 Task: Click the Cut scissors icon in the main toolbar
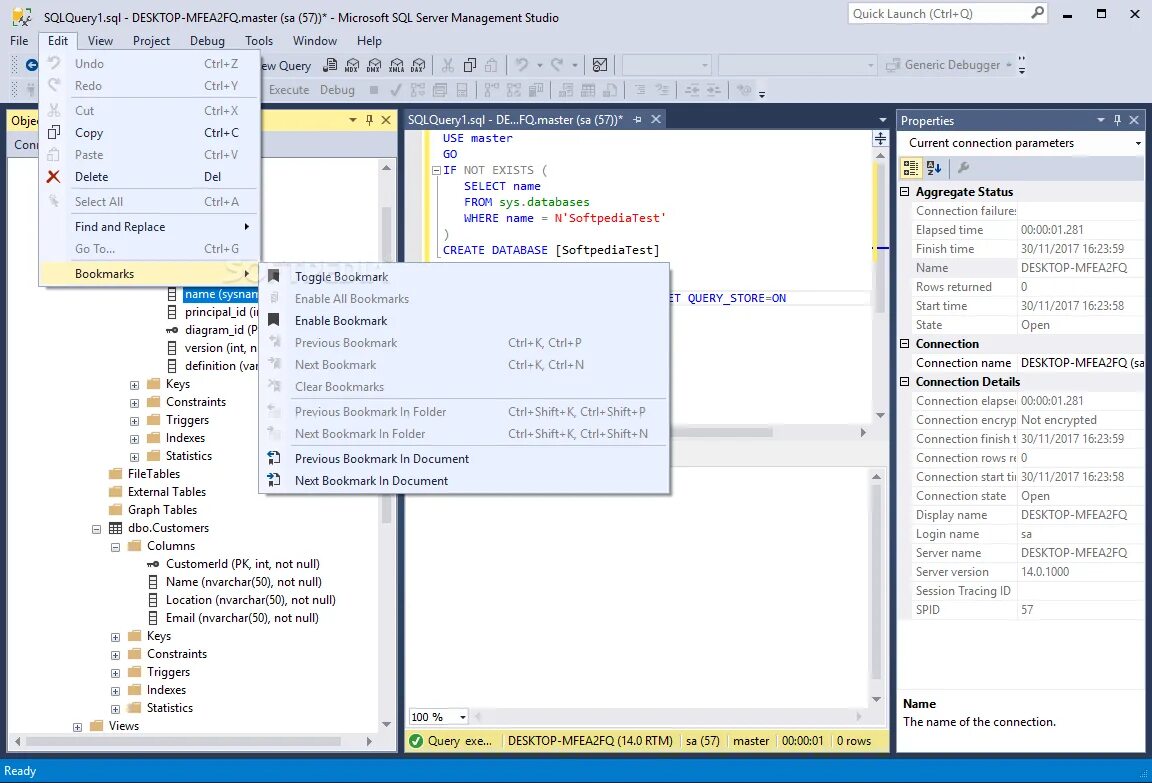pyautogui.click(x=447, y=65)
